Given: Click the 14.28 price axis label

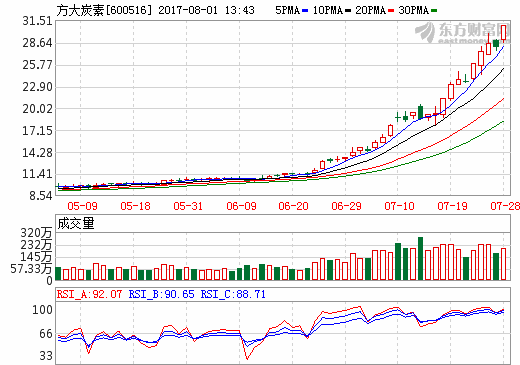Looking at the screenshot, I should [38, 153].
